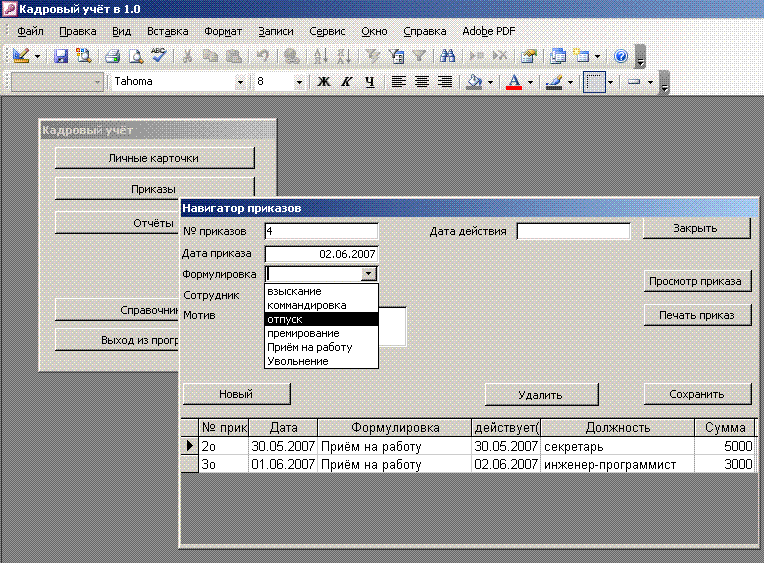Open Print Preview magnifier icon
The image size is (764, 563).
pos(135,56)
